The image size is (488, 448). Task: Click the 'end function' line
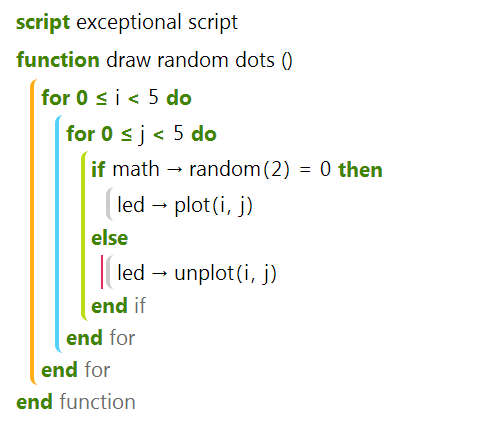pyautogui.click(x=76, y=402)
